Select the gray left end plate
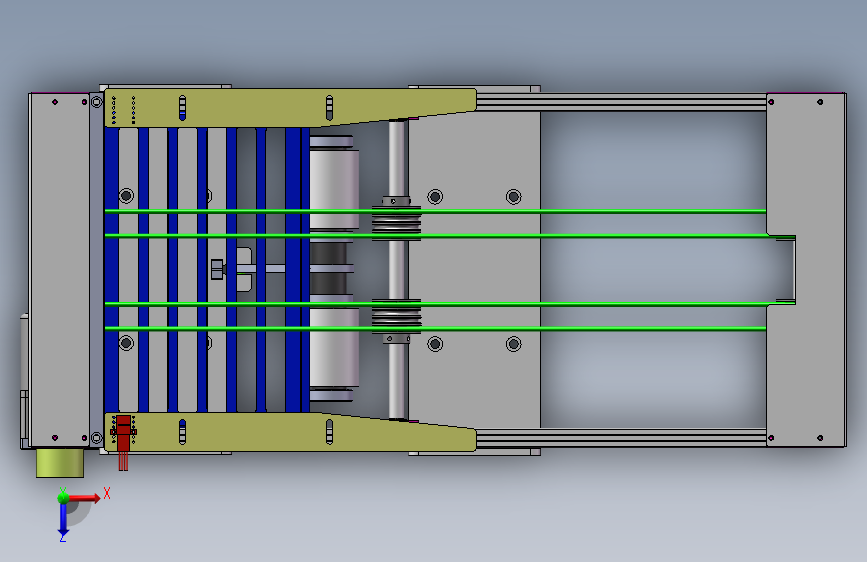Screen dimensions: 867x562 point(59,269)
